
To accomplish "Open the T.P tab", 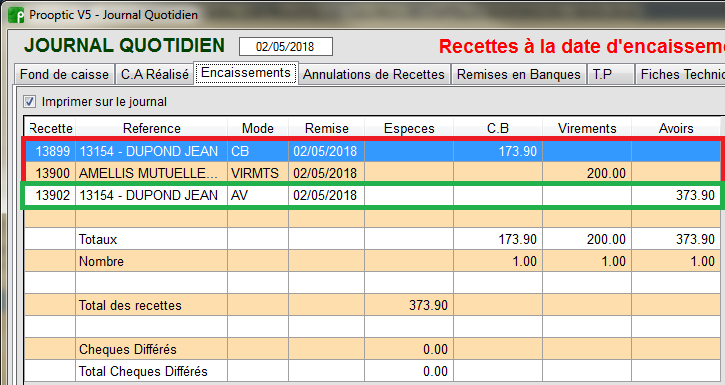I will tap(610, 74).
